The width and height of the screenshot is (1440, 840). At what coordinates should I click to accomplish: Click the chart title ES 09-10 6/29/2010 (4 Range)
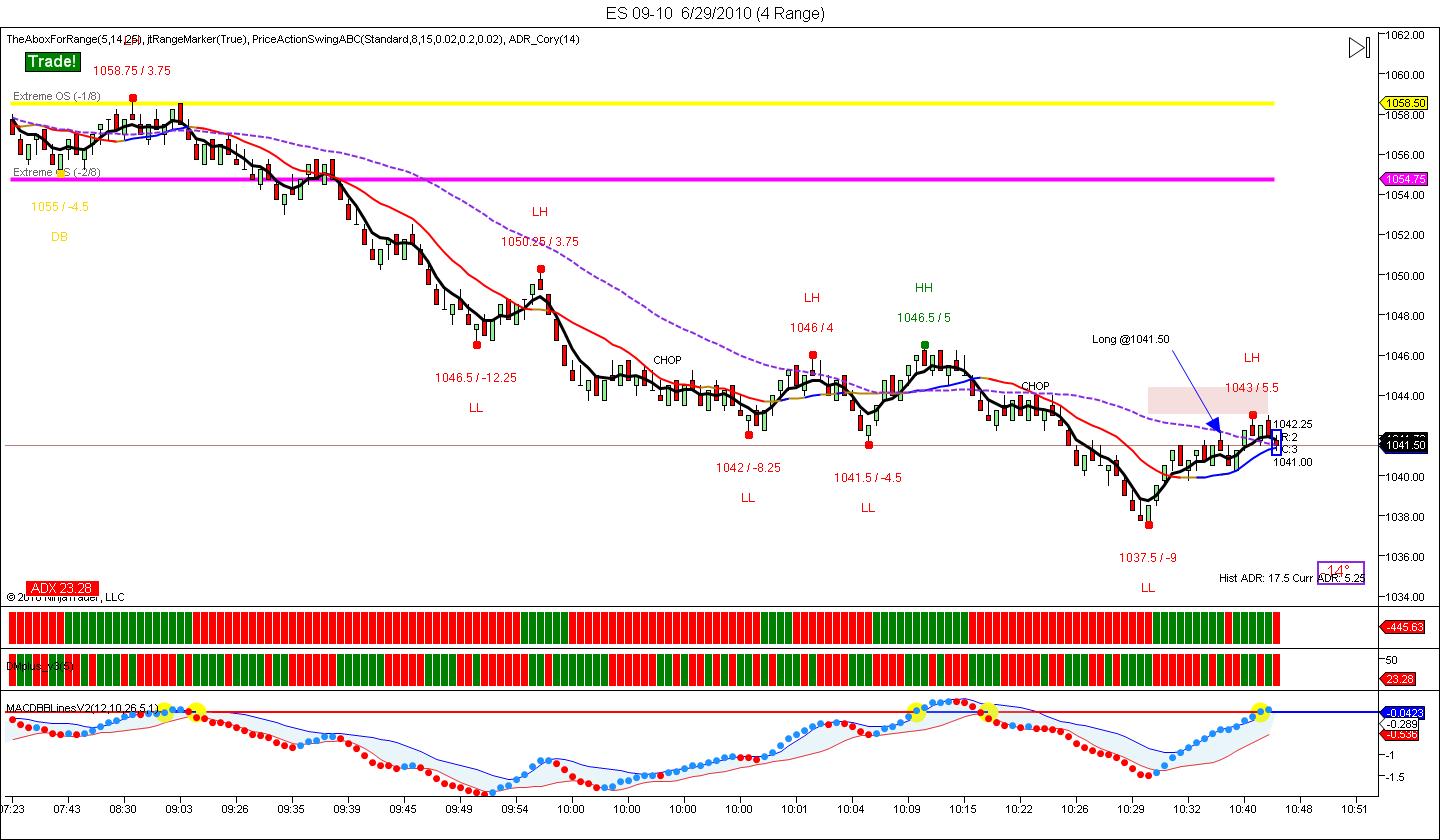point(715,13)
